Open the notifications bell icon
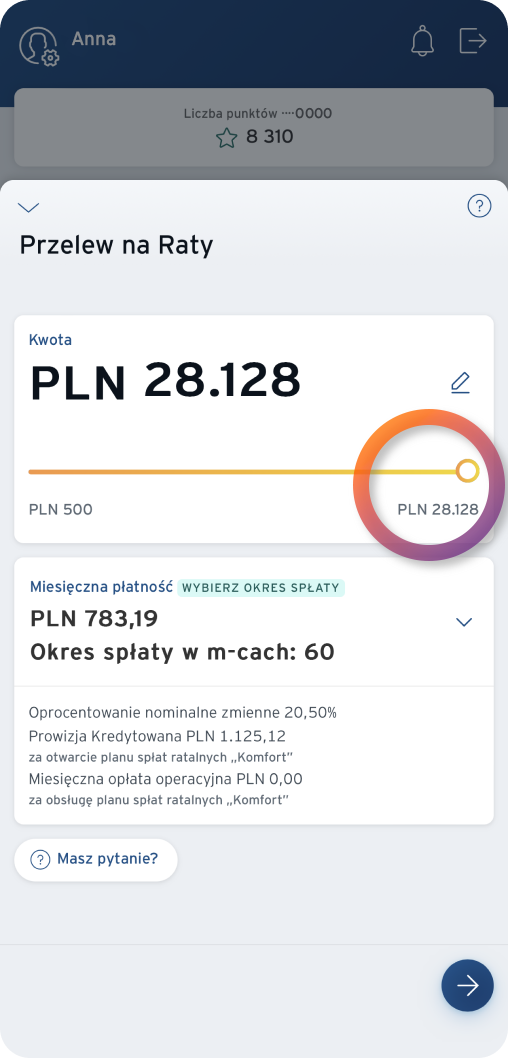Viewport: 508px width, 1058px height. pos(422,41)
